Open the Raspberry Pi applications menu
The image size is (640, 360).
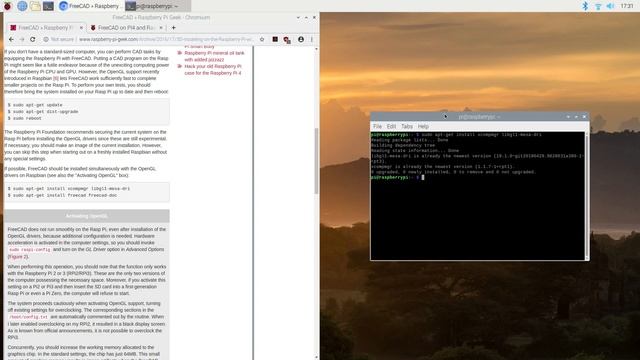[7, 6]
